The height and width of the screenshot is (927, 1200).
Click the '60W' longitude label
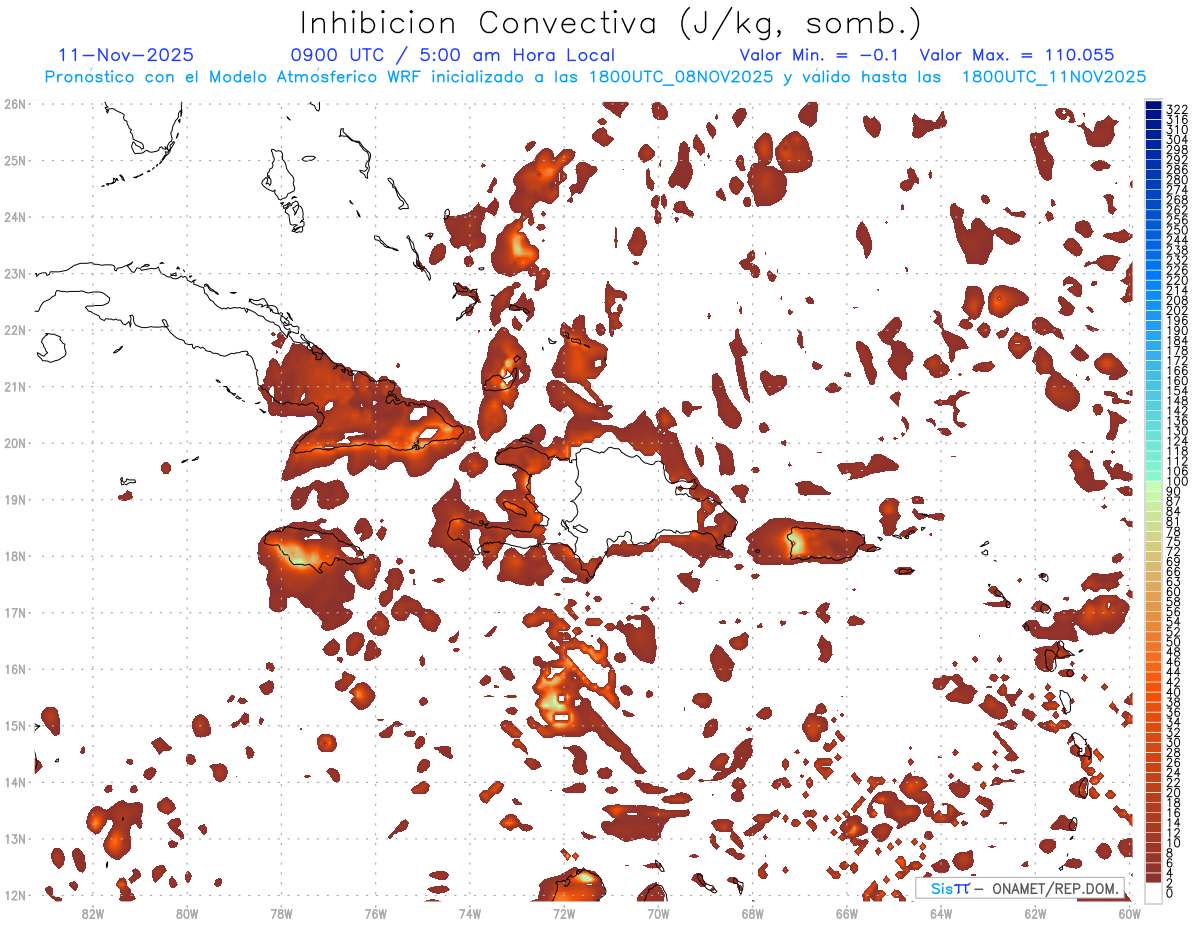click(x=1130, y=913)
